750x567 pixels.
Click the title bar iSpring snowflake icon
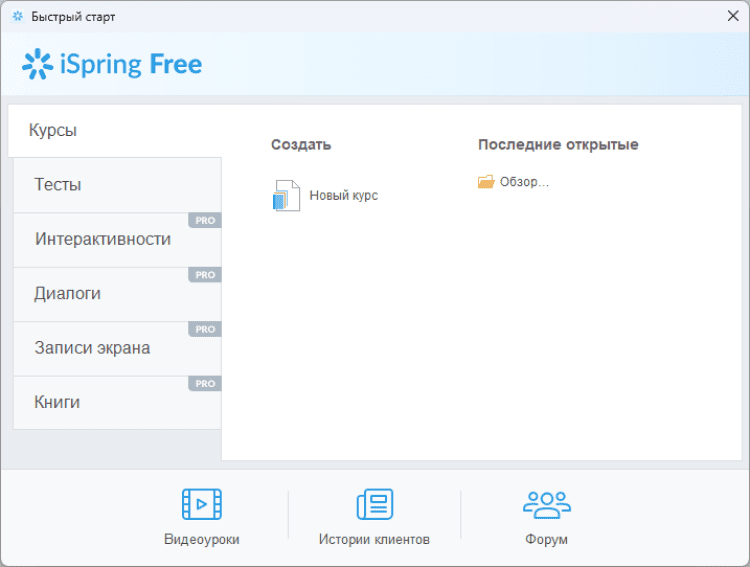click(18, 16)
